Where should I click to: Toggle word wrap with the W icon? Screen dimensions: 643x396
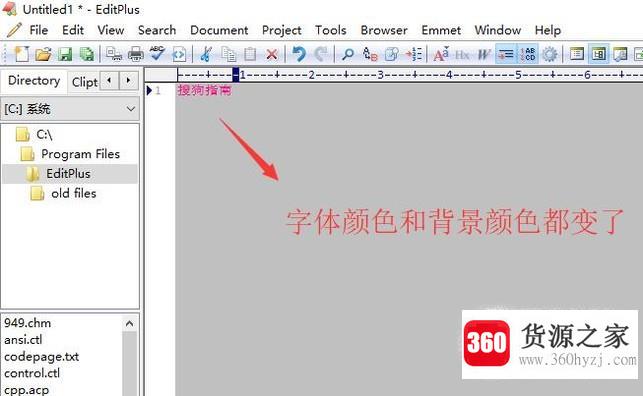tap(484, 54)
